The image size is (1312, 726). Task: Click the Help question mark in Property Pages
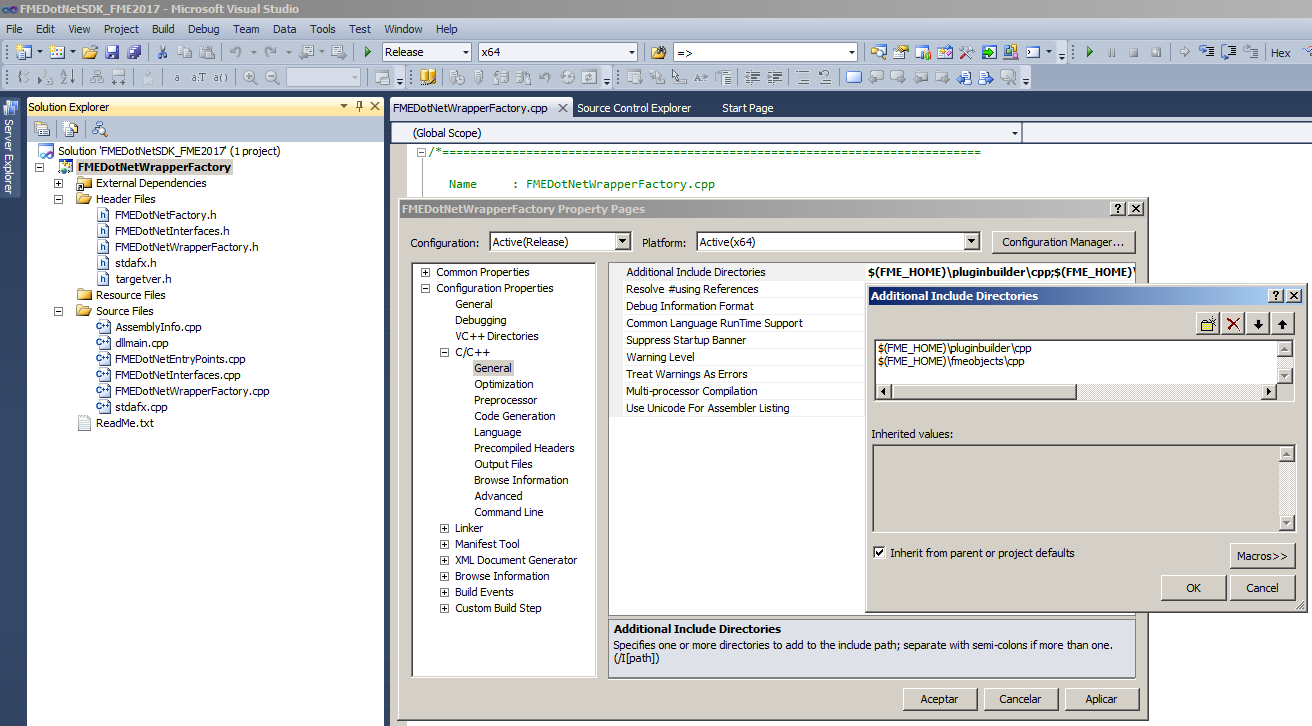click(1117, 209)
